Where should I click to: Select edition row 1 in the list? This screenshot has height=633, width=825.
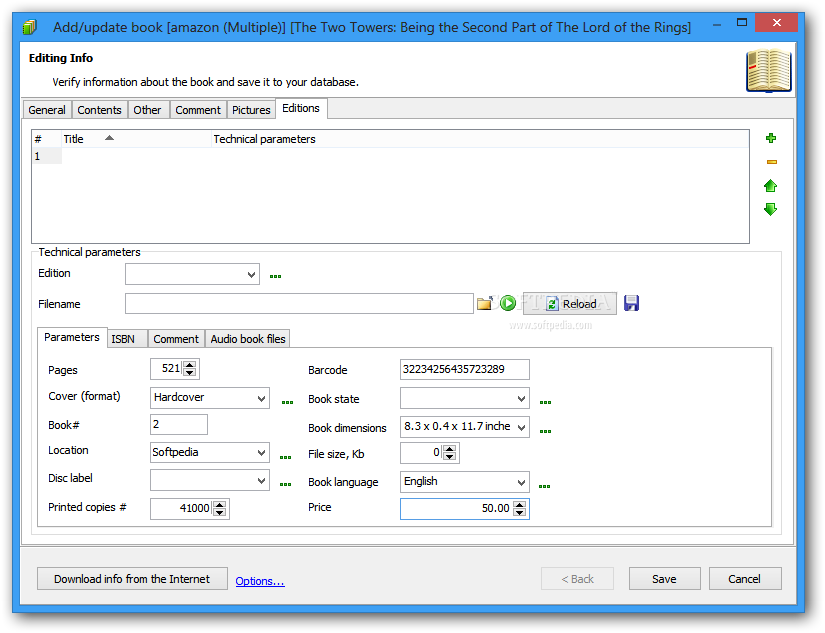tap(390, 156)
